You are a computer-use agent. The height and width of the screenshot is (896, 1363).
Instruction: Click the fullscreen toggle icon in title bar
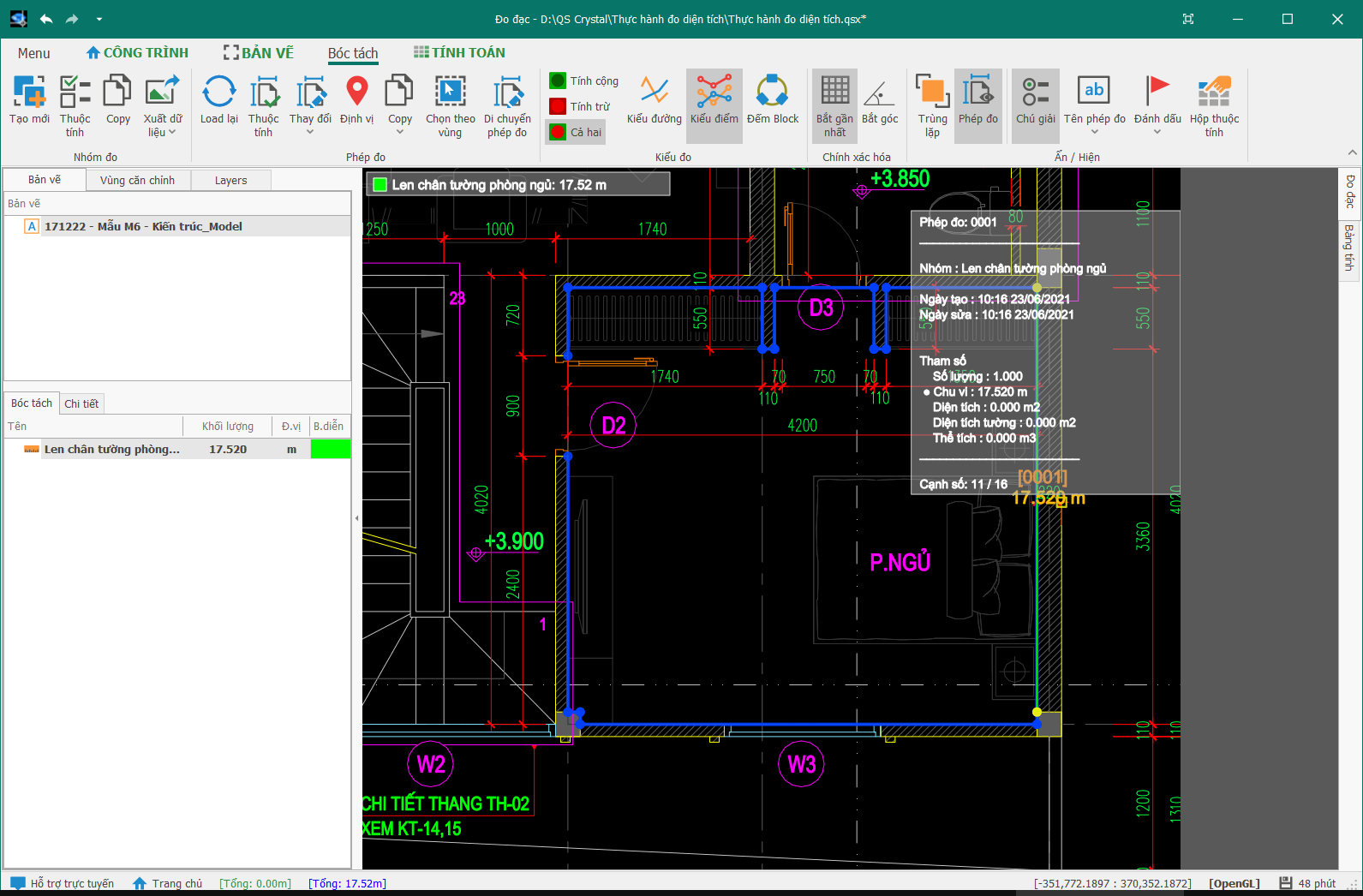1188,19
